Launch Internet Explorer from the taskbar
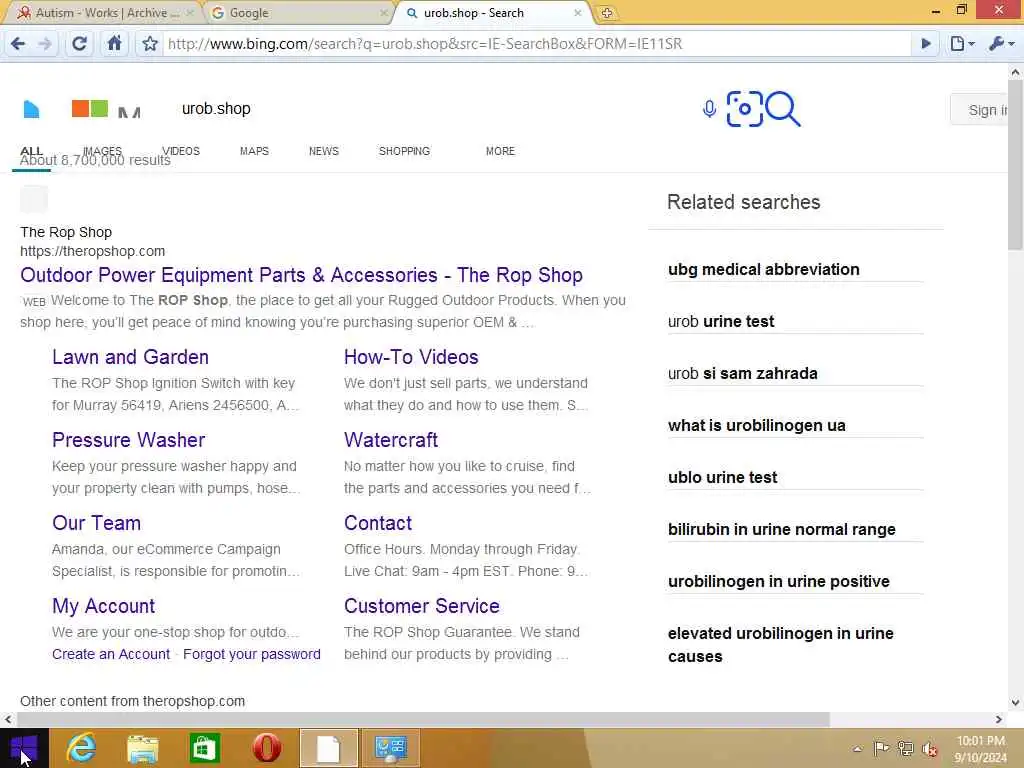 point(82,748)
